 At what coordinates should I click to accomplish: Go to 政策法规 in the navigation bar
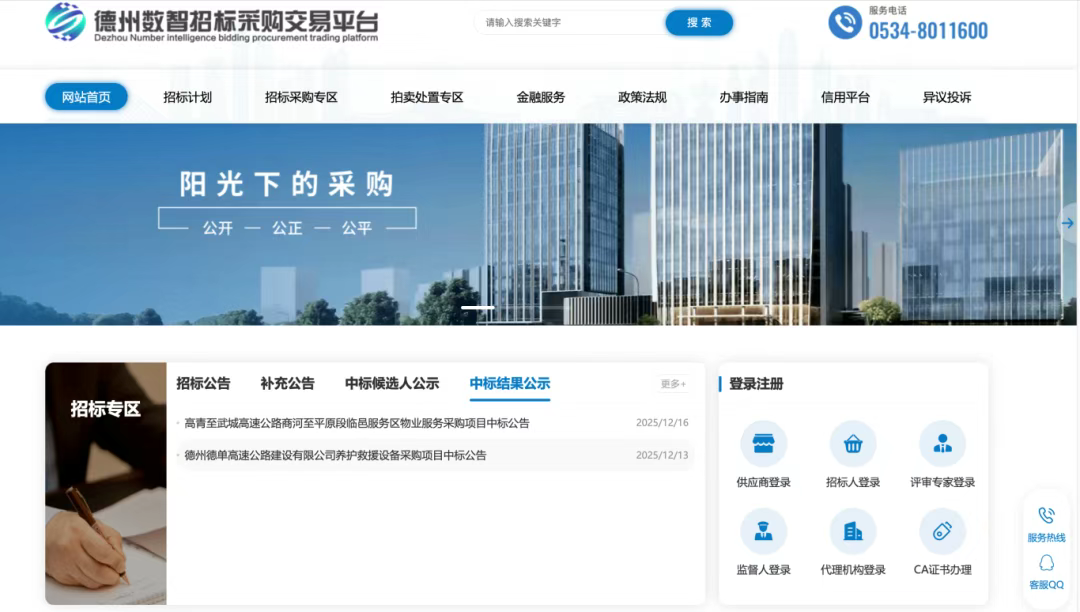(642, 97)
